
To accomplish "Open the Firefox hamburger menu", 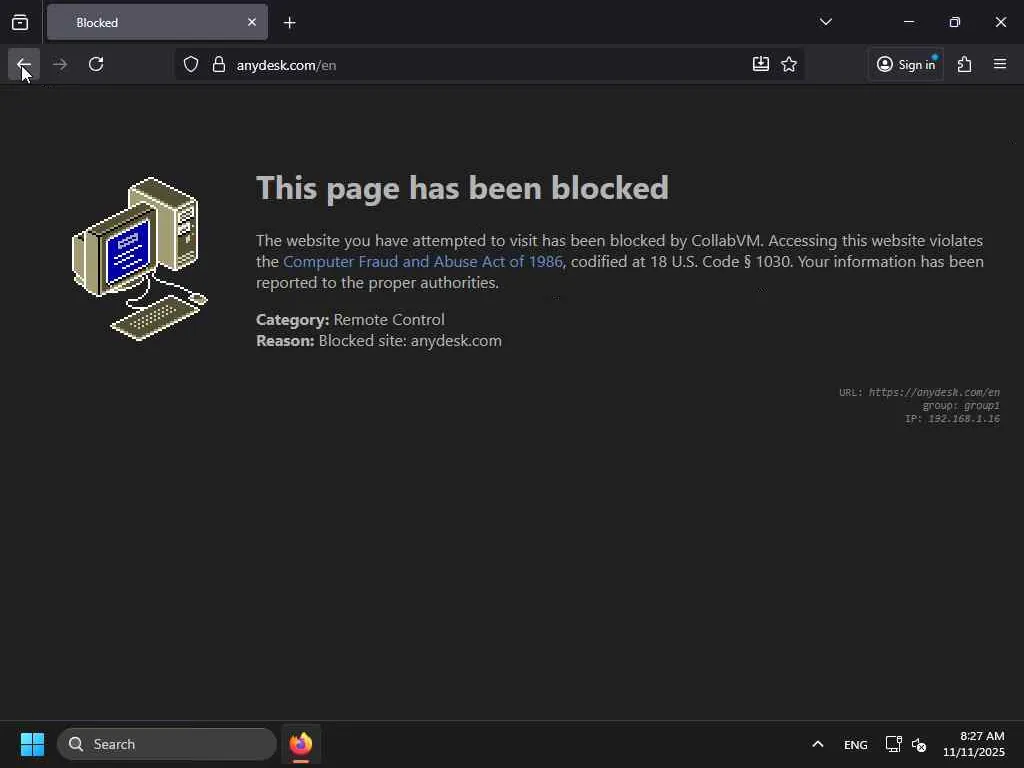I will (x=1000, y=64).
